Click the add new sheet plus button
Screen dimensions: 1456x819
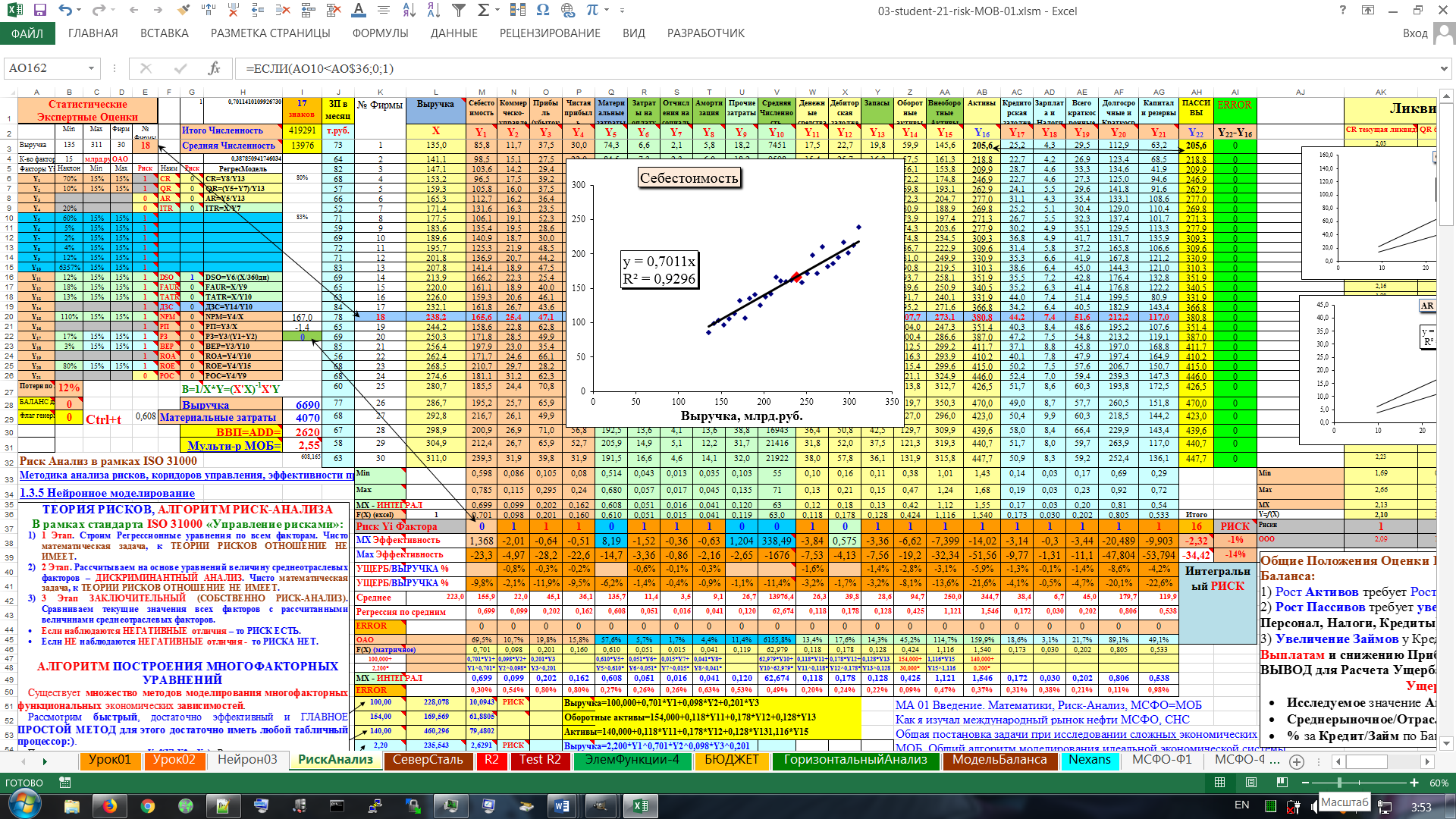(x=1297, y=761)
